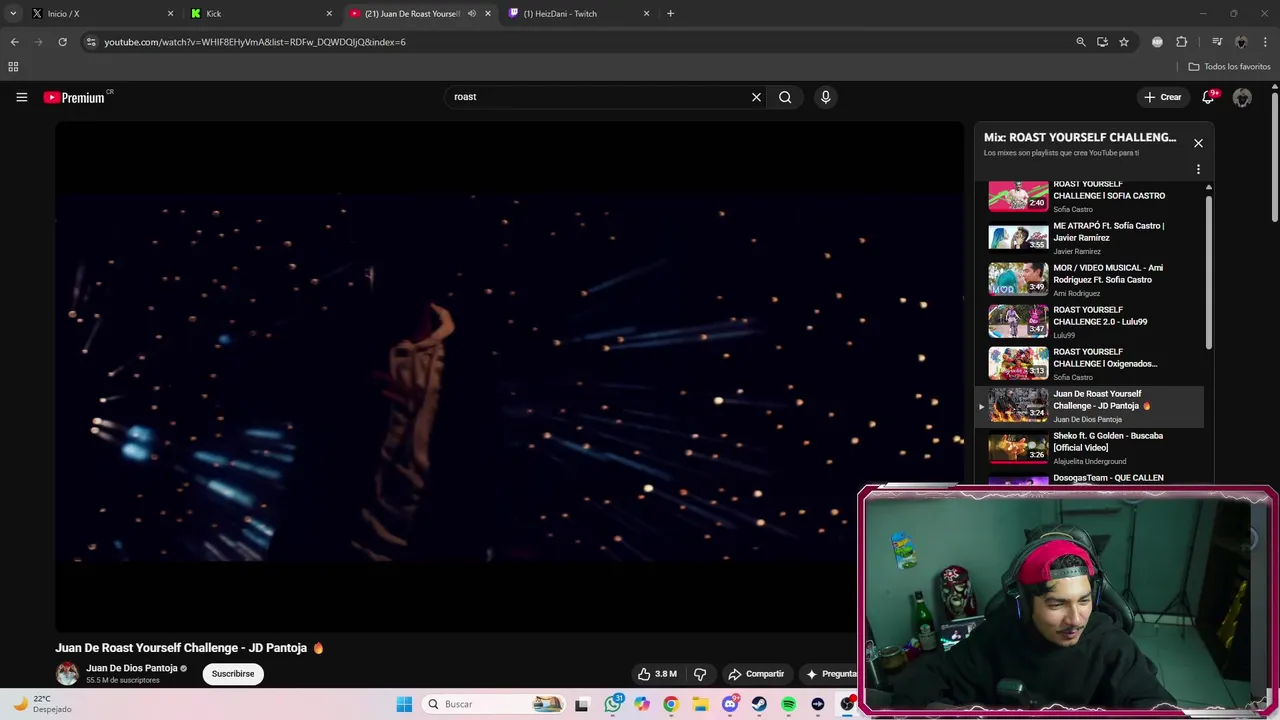Play ROAST YOURSELF CHALLENGE | SOFIA CASTRO item

1090,197
